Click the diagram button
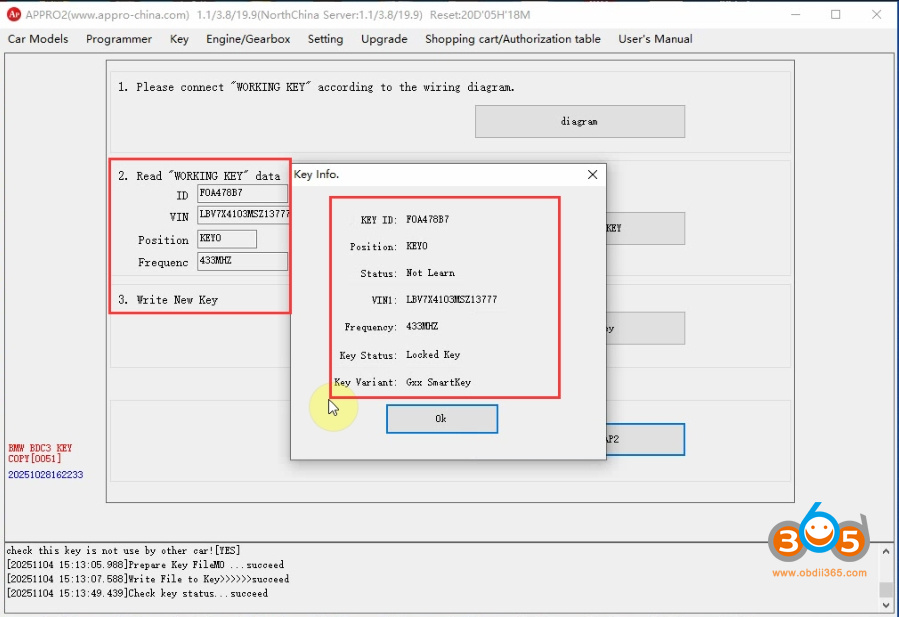Screen dimensions: 899x617 point(580,121)
